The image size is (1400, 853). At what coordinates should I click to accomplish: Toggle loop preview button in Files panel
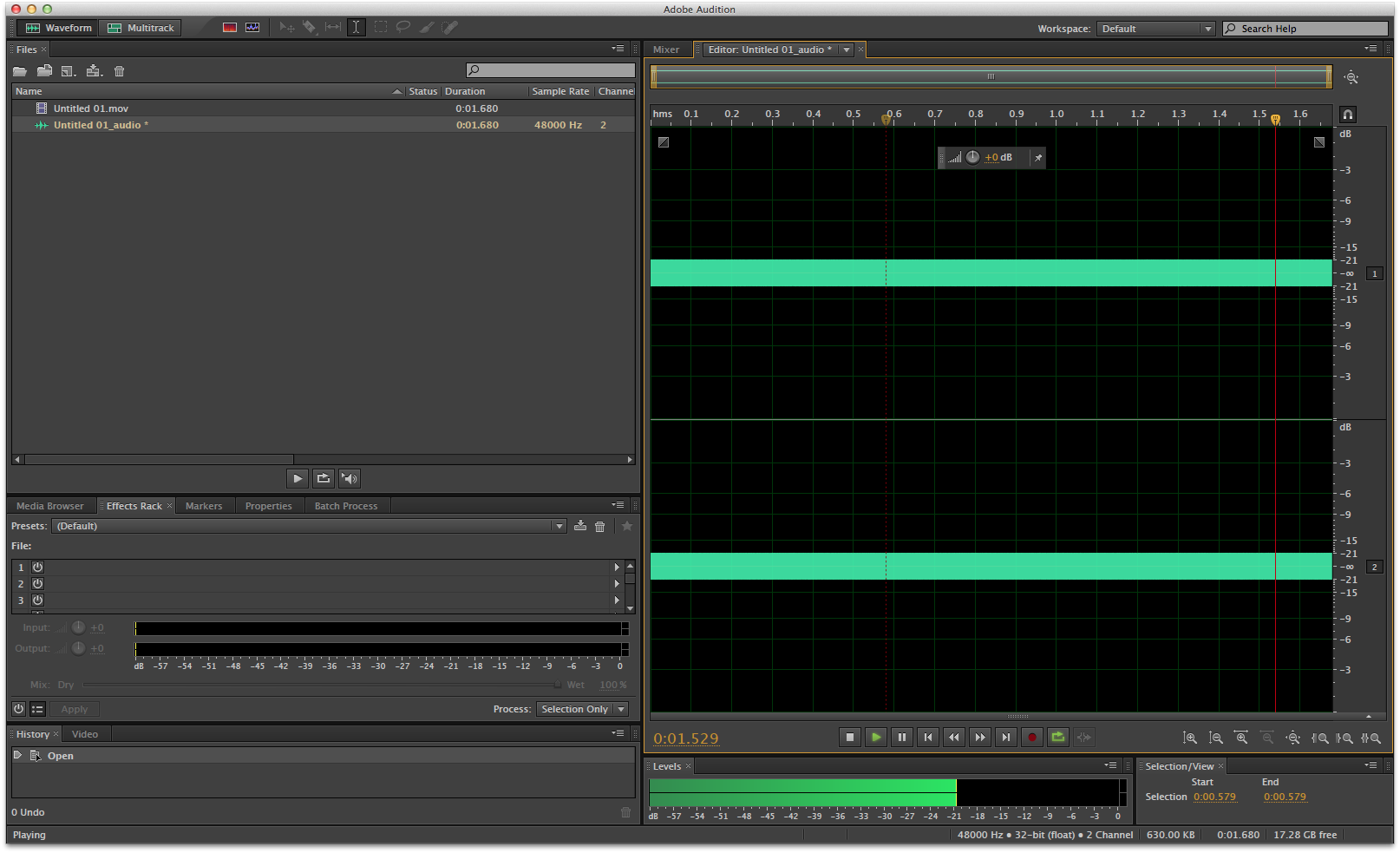click(x=324, y=478)
